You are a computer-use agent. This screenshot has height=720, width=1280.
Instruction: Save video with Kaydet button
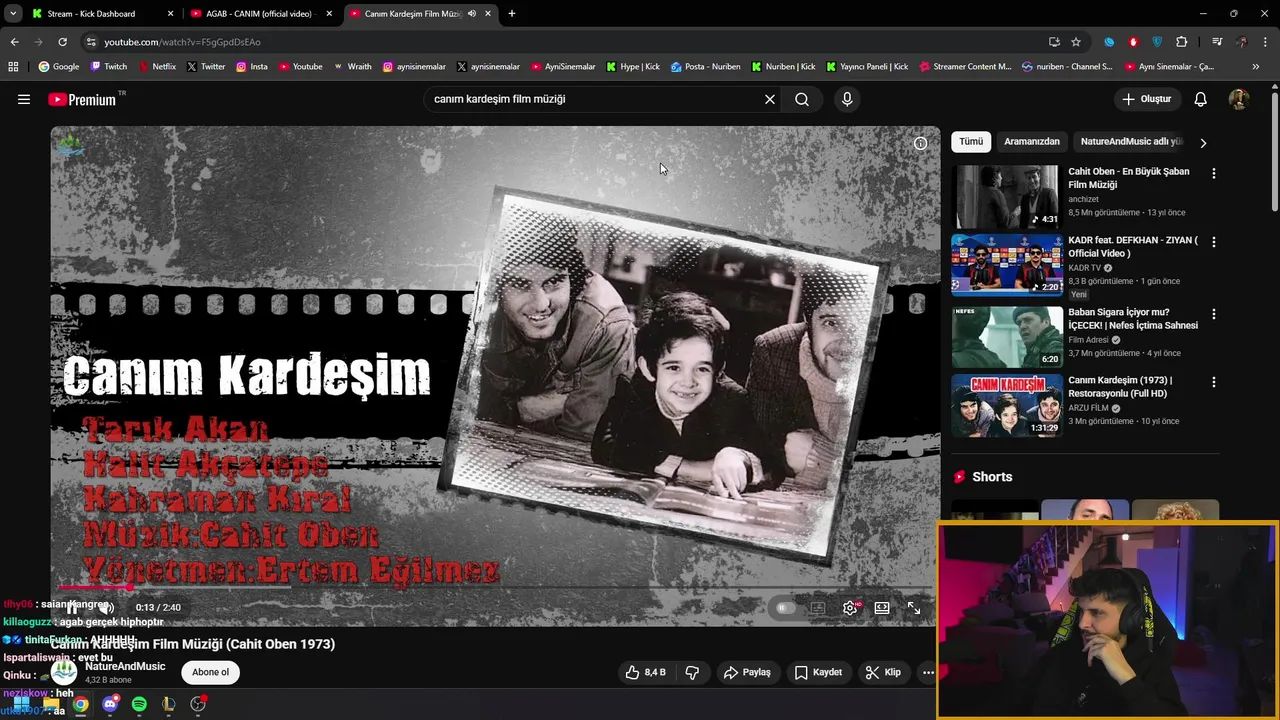click(x=818, y=672)
